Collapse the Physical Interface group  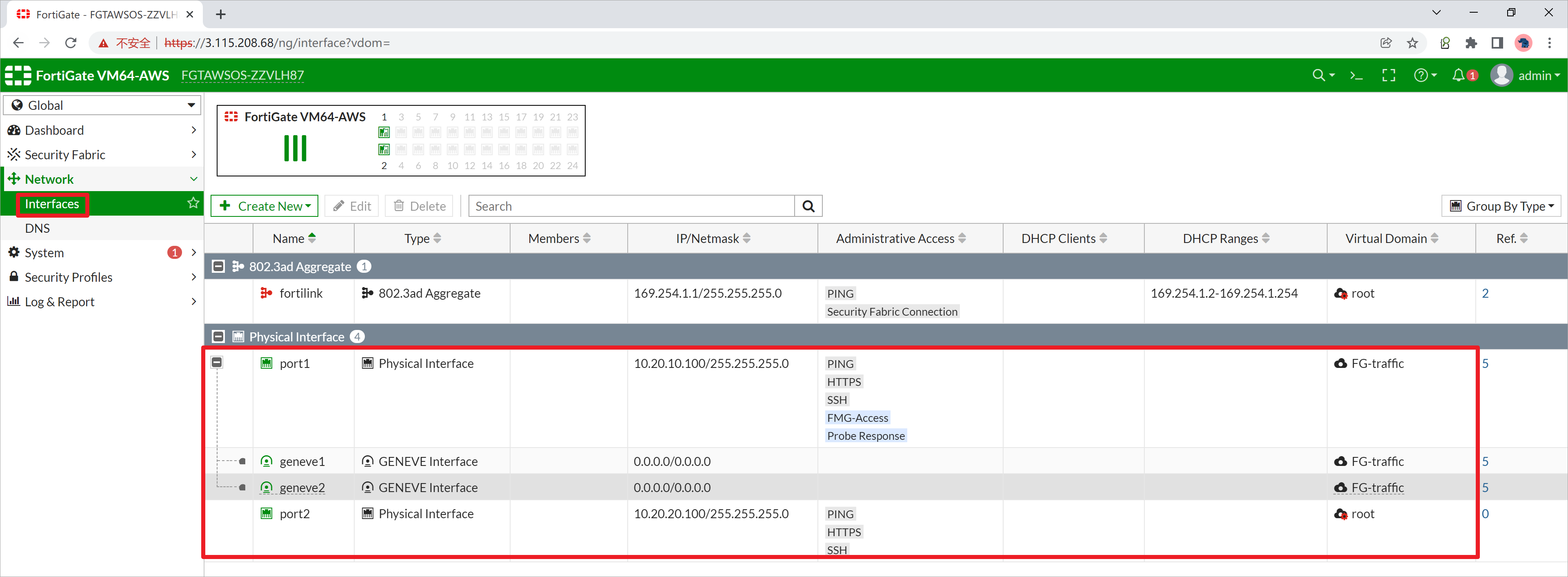coord(218,337)
